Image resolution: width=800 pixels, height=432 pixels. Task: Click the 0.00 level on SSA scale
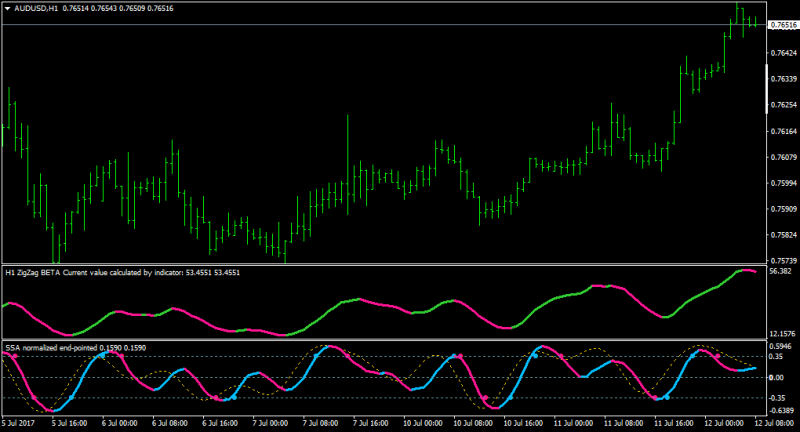[x=777, y=377]
